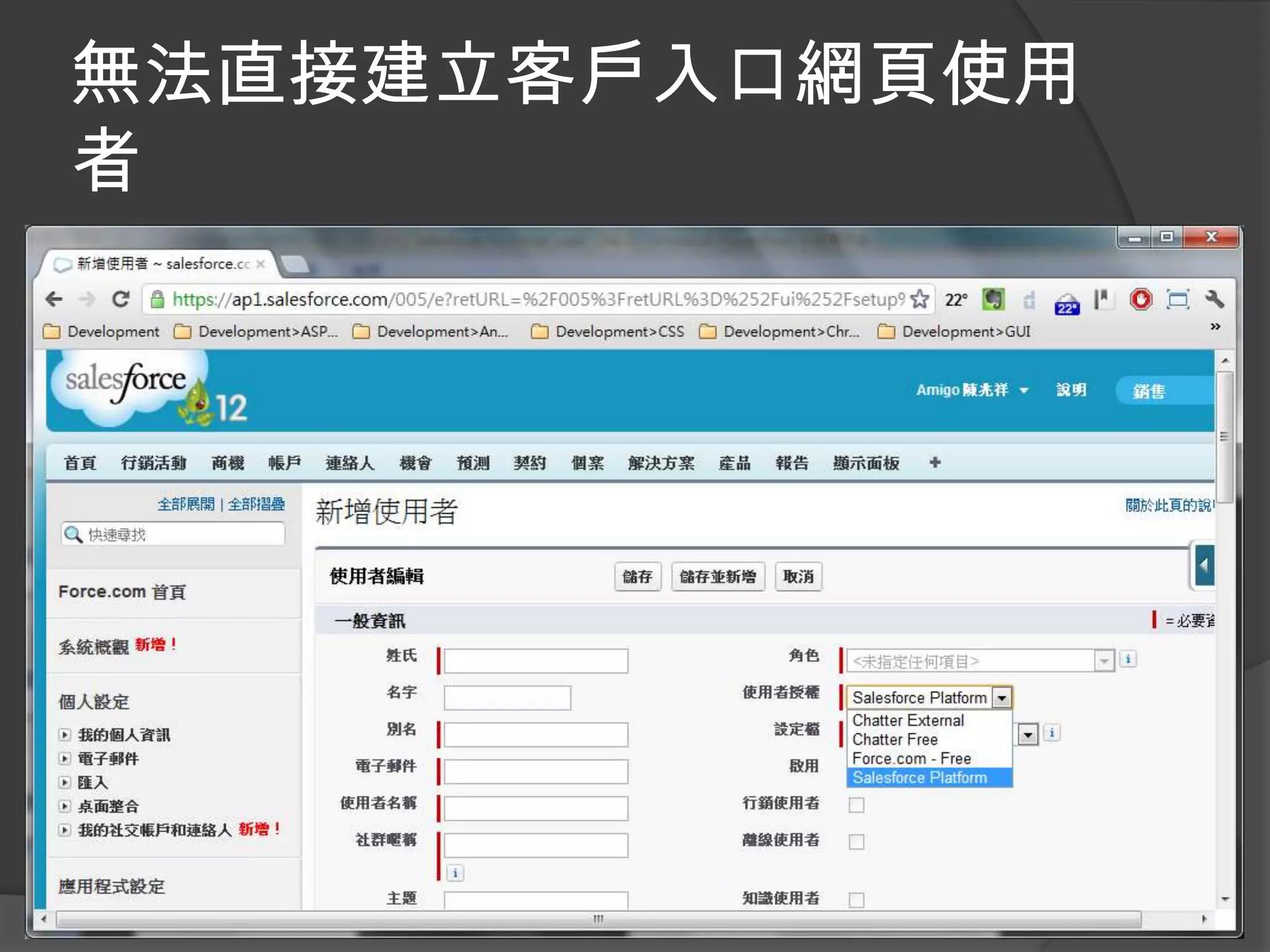
Task: Open the Chrome wrench menu
Action: 1214,299
